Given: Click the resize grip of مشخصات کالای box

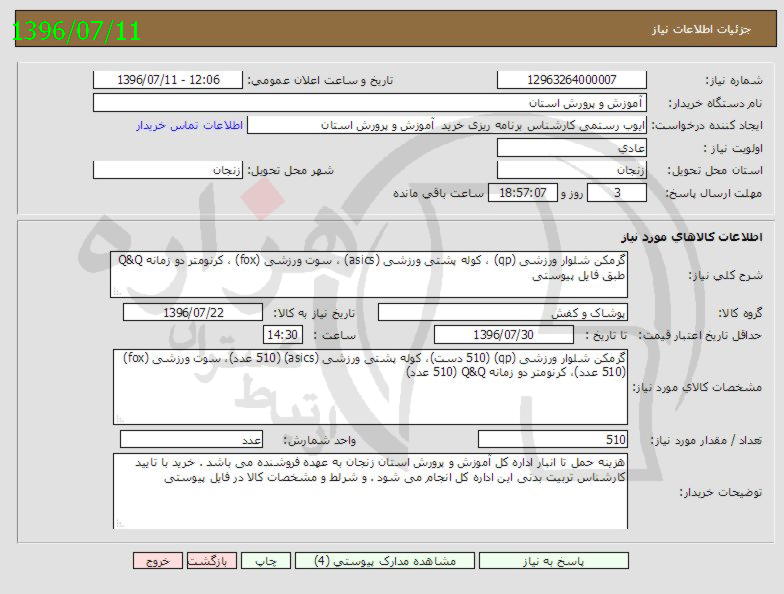Looking at the screenshot, I should click(x=120, y=419).
